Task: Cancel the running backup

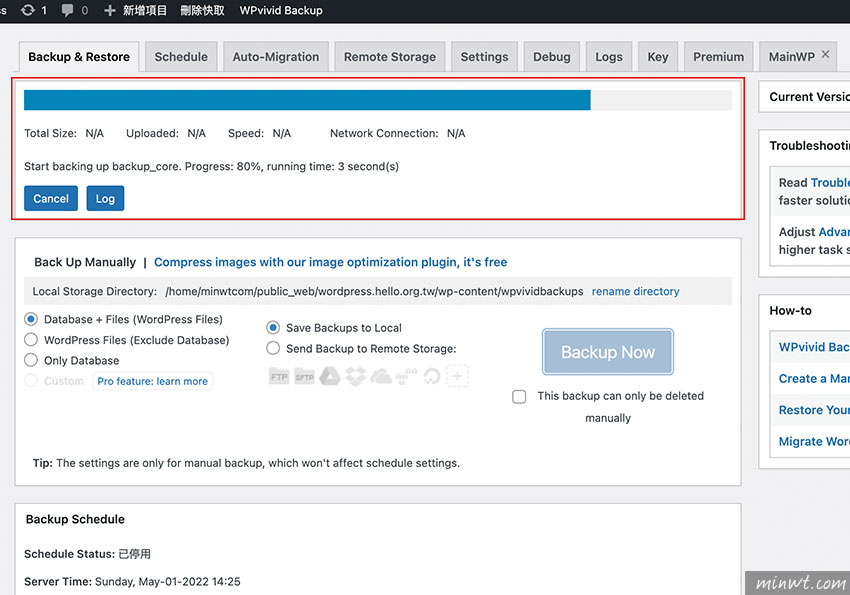Action: [51, 198]
